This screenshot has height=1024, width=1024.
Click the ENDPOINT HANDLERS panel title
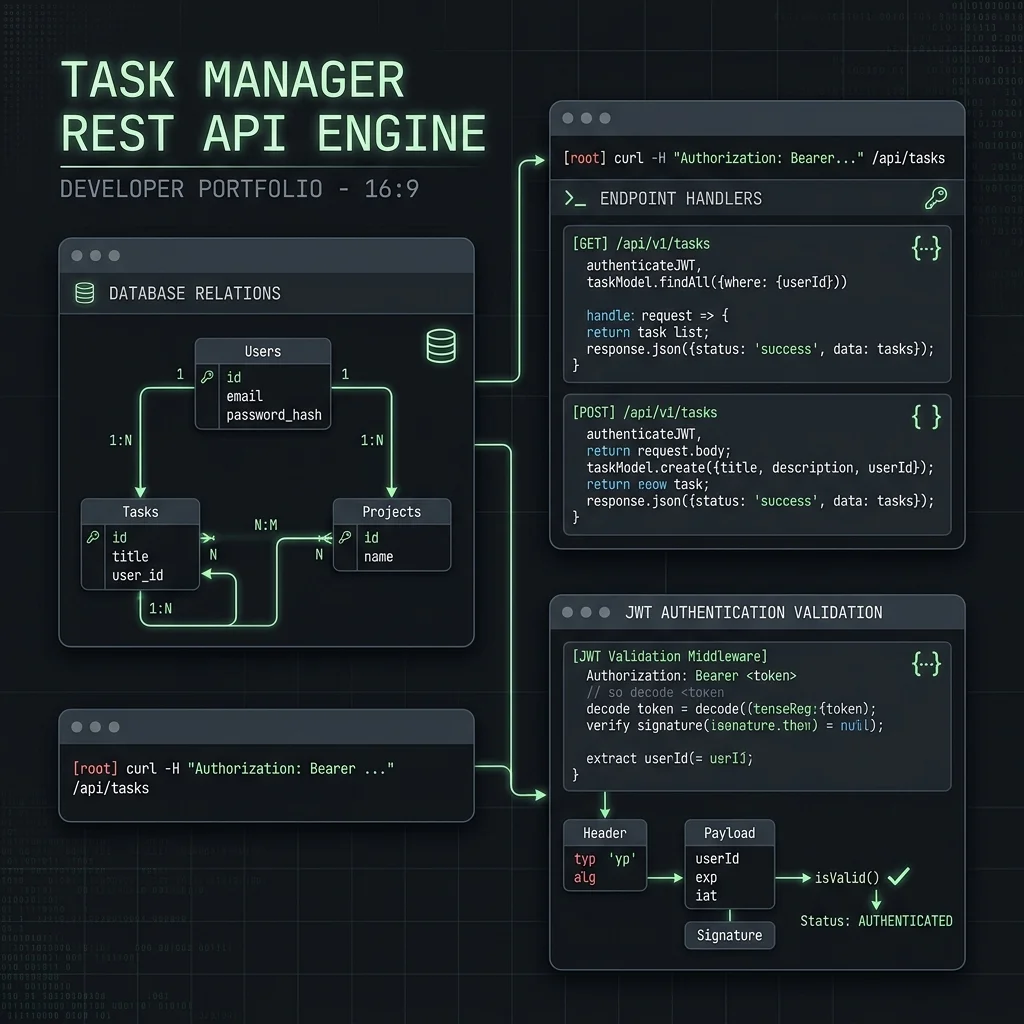[680, 199]
